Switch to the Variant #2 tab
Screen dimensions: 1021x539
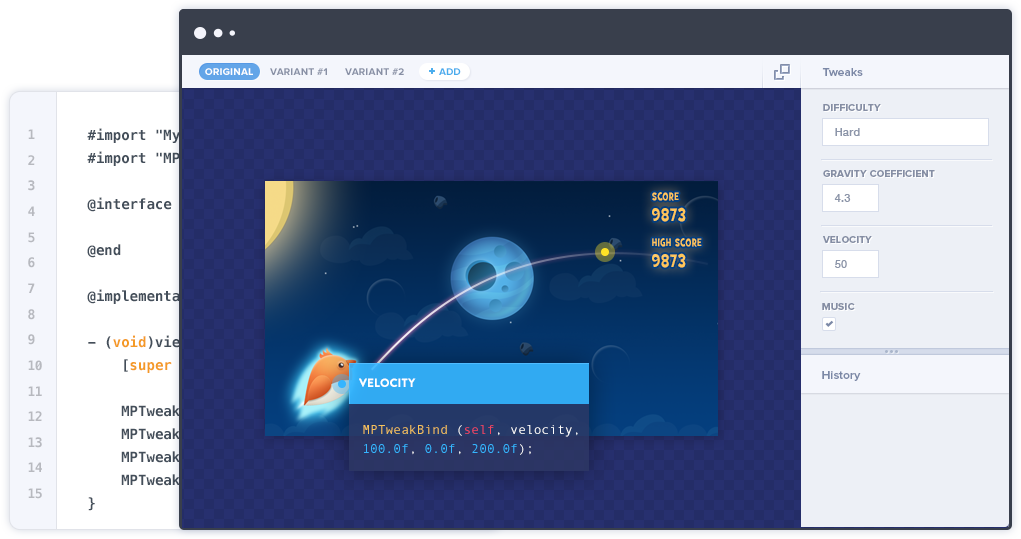374,72
